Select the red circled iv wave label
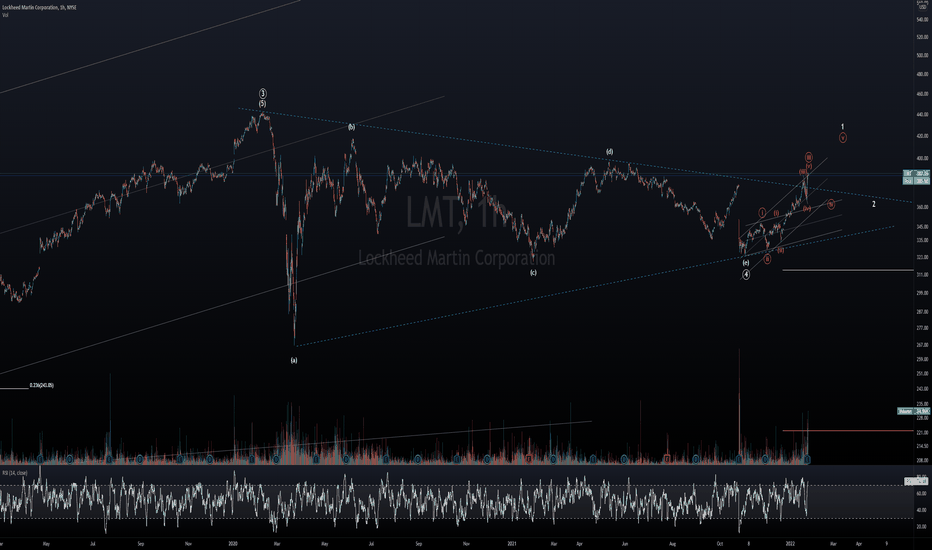 click(831, 204)
